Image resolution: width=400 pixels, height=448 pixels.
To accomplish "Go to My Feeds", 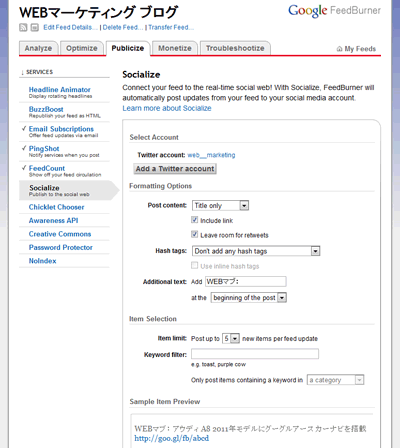I will click(360, 49).
